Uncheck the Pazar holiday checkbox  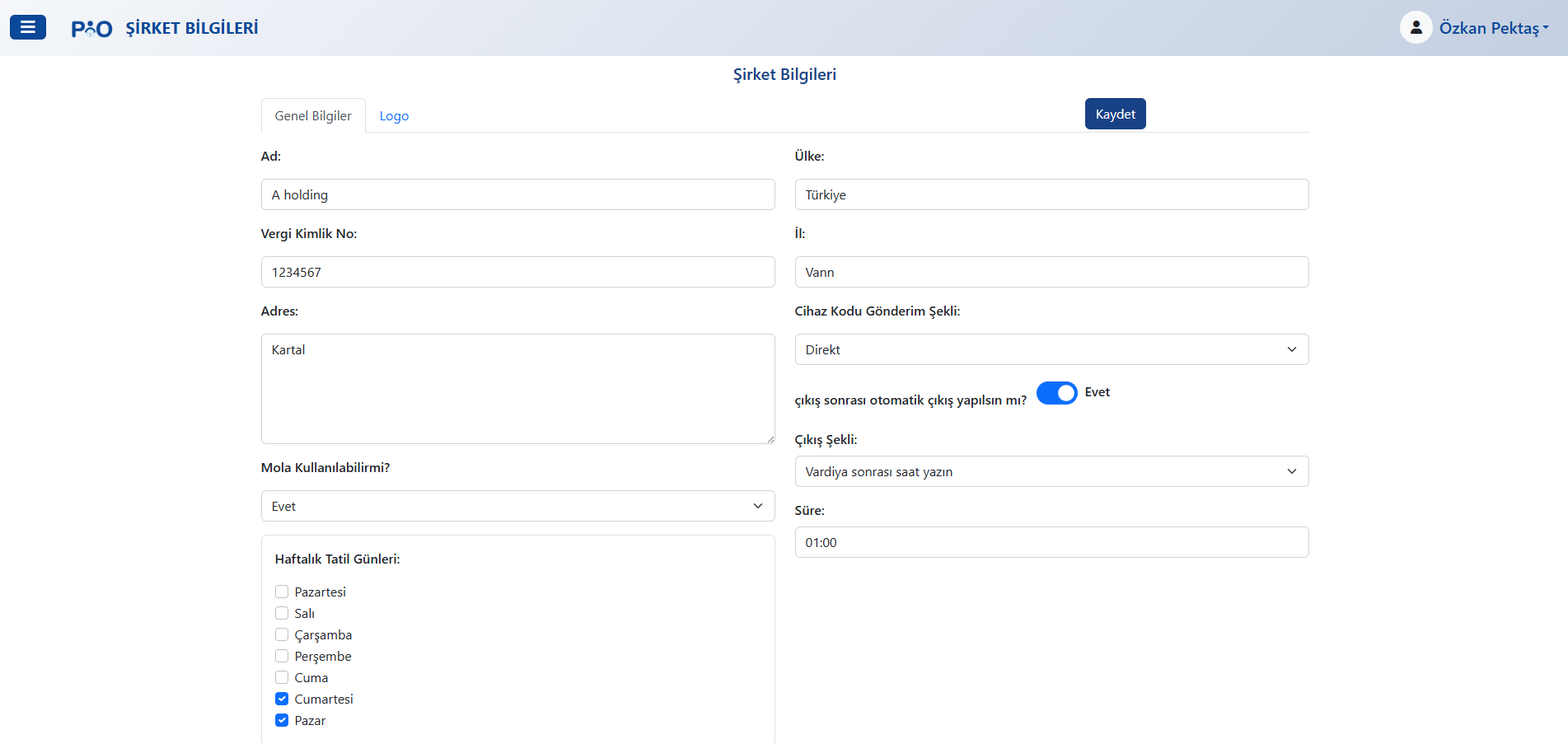point(282,720)
